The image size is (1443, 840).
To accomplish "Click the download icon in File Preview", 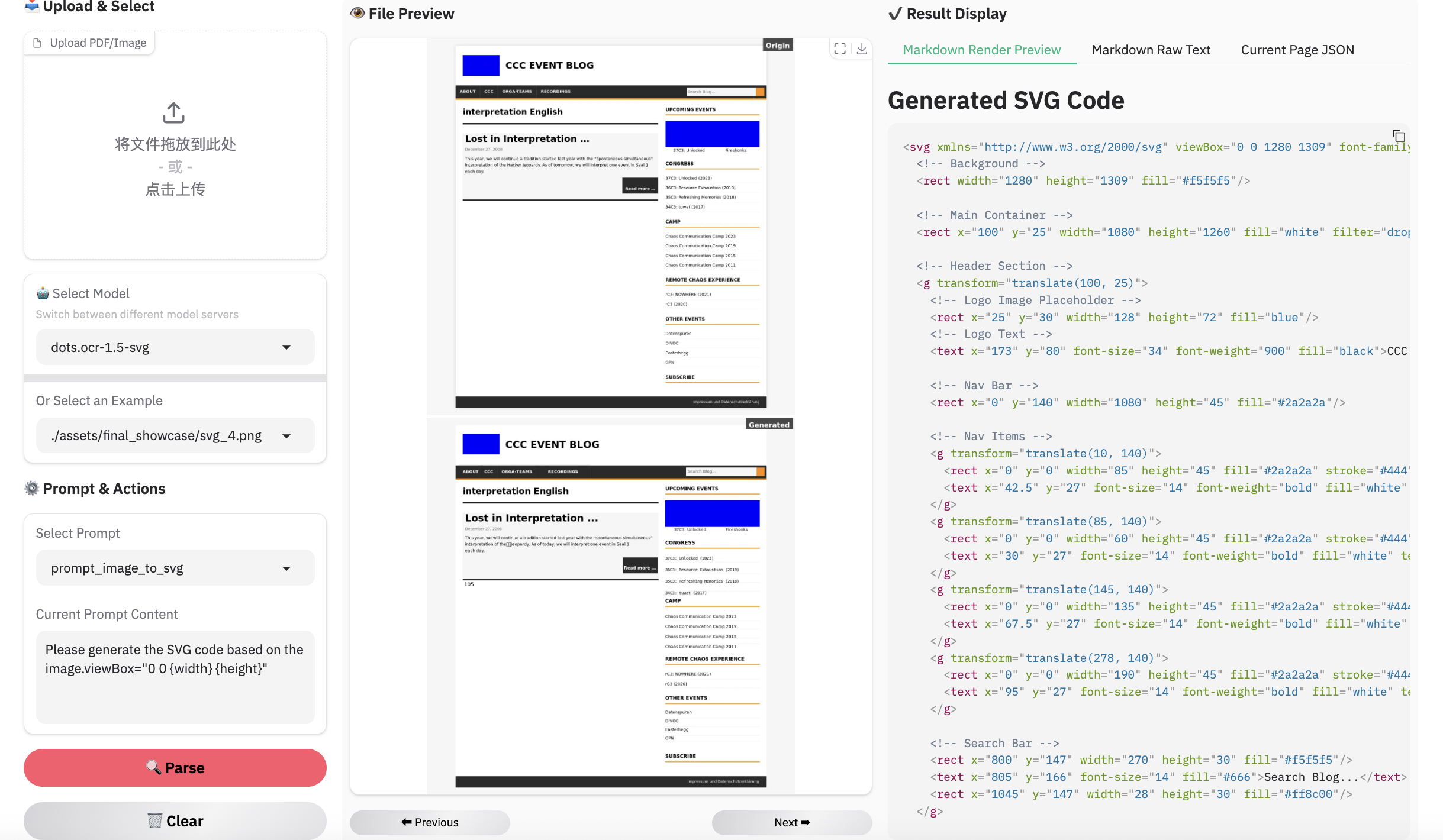I will coord(862,49).
